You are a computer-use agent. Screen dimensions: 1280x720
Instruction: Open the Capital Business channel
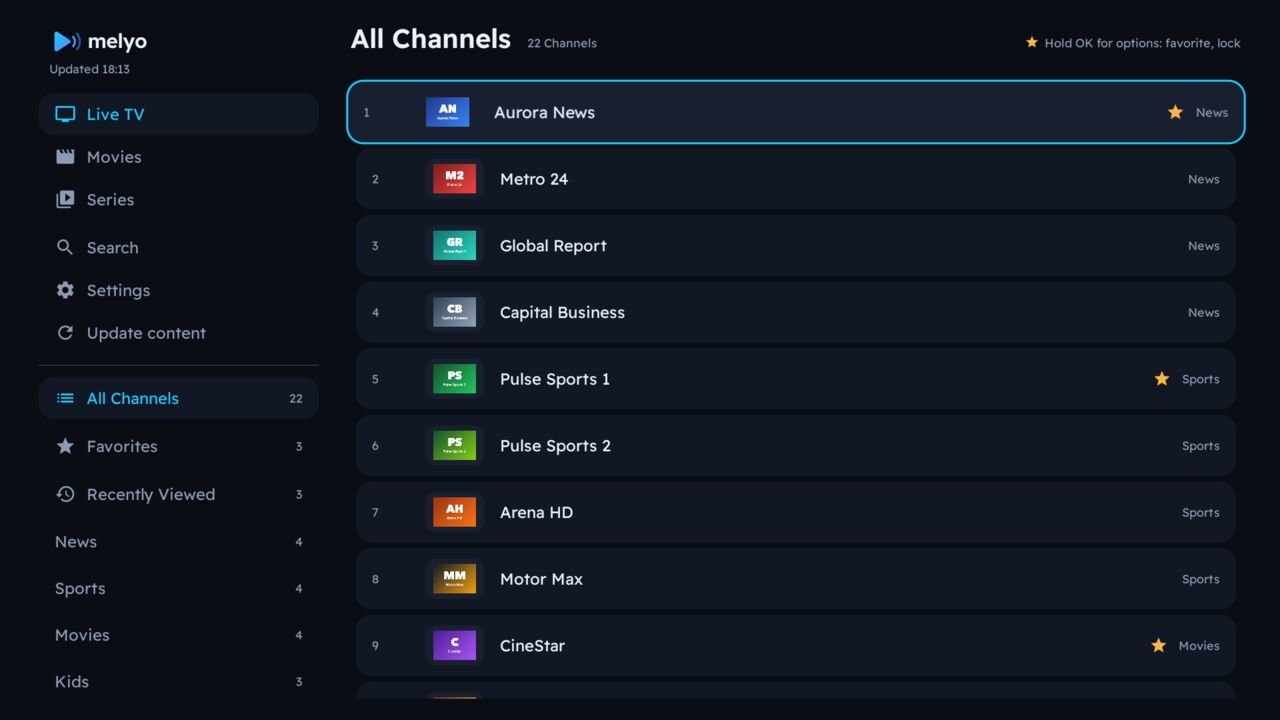point(796,312)
